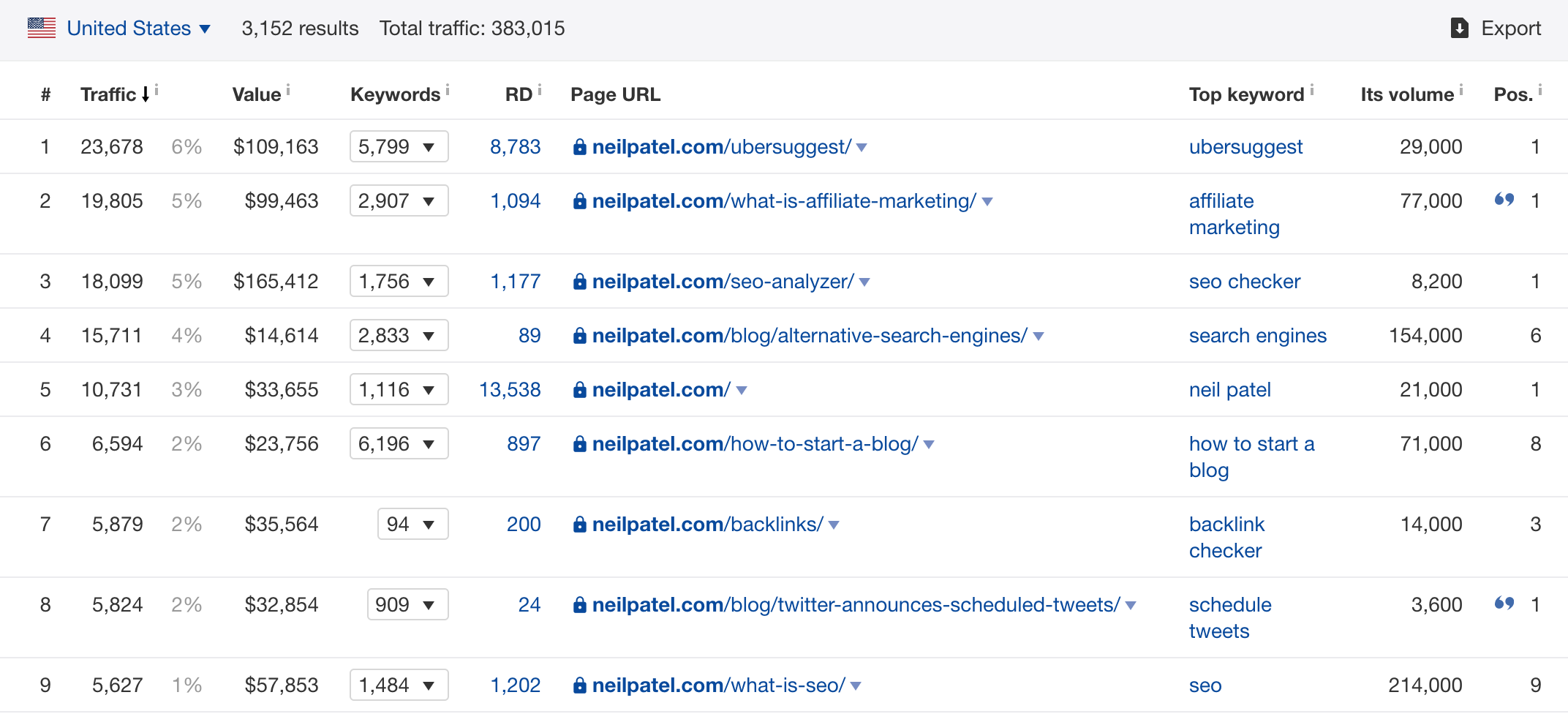The width and height of the screenshot is (1568, 714).
Task: Expand menu arrow beside backlinks URL
Action: coord(834,525)
